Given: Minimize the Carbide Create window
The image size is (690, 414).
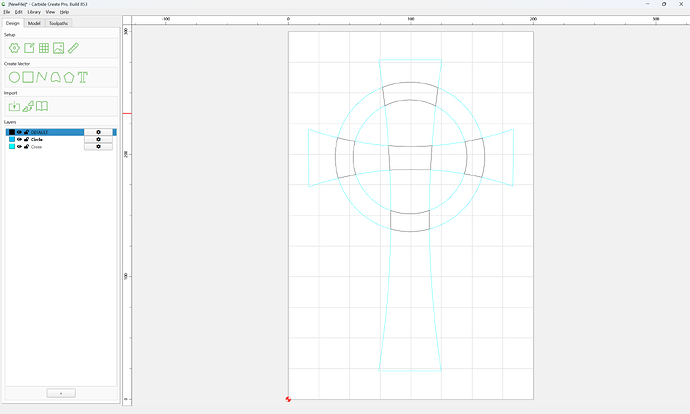Looking at the screenshot, I should pyautogui.click(x=648, y=4).
